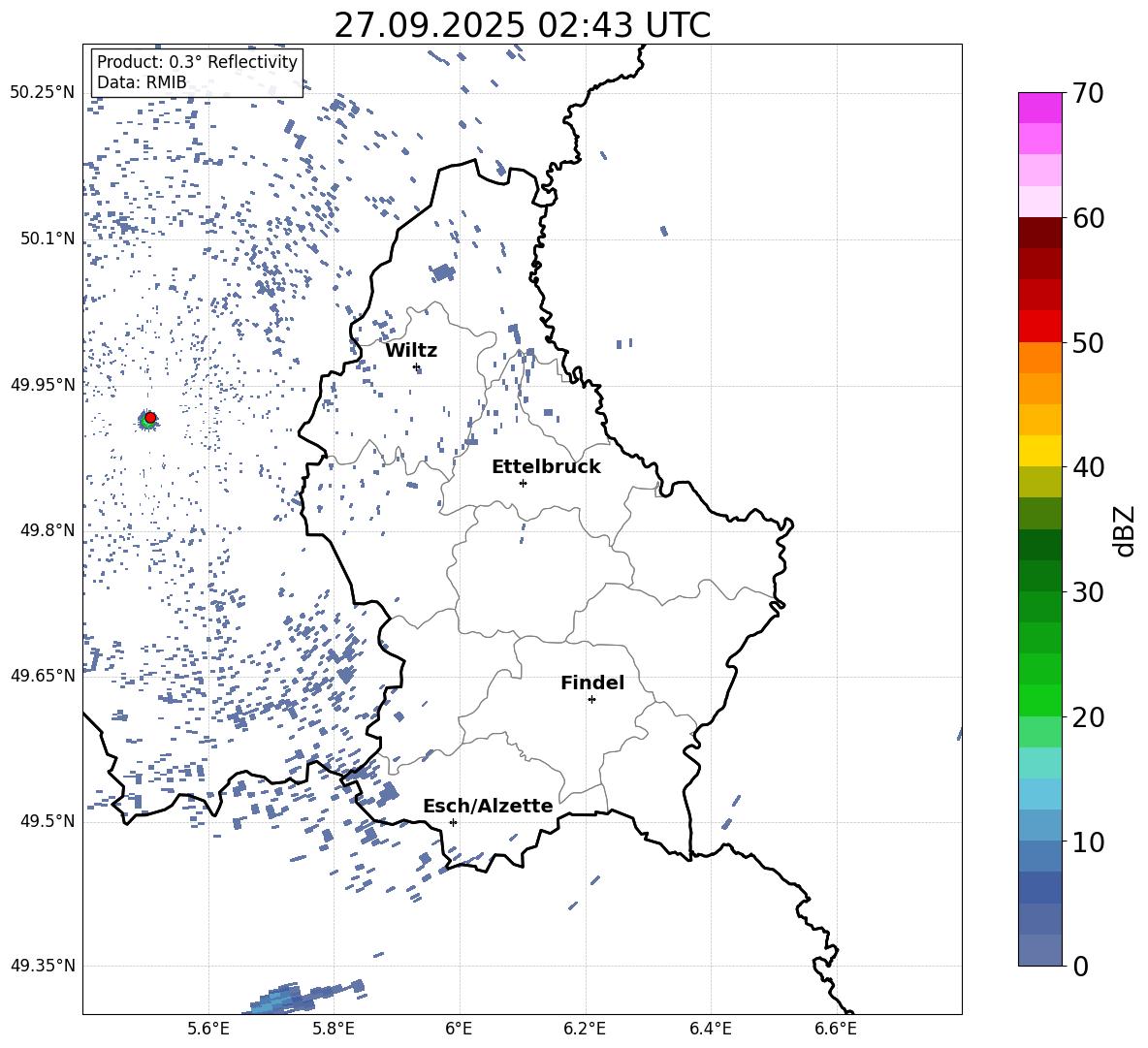
Task: Click the 50.25°N latitude label
Action: click(43, 93)
